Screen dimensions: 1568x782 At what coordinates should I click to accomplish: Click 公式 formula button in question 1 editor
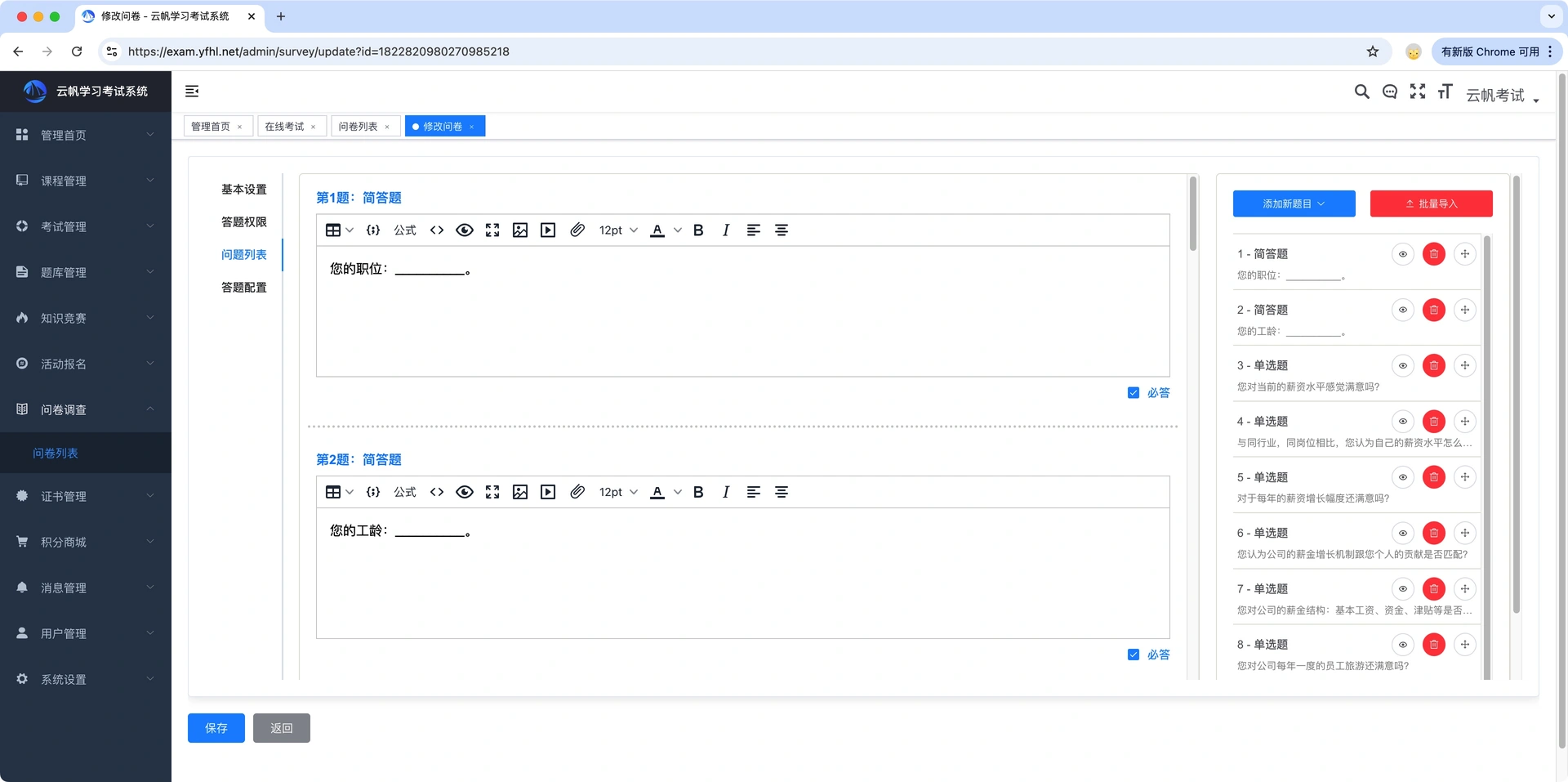click(405, 230)
